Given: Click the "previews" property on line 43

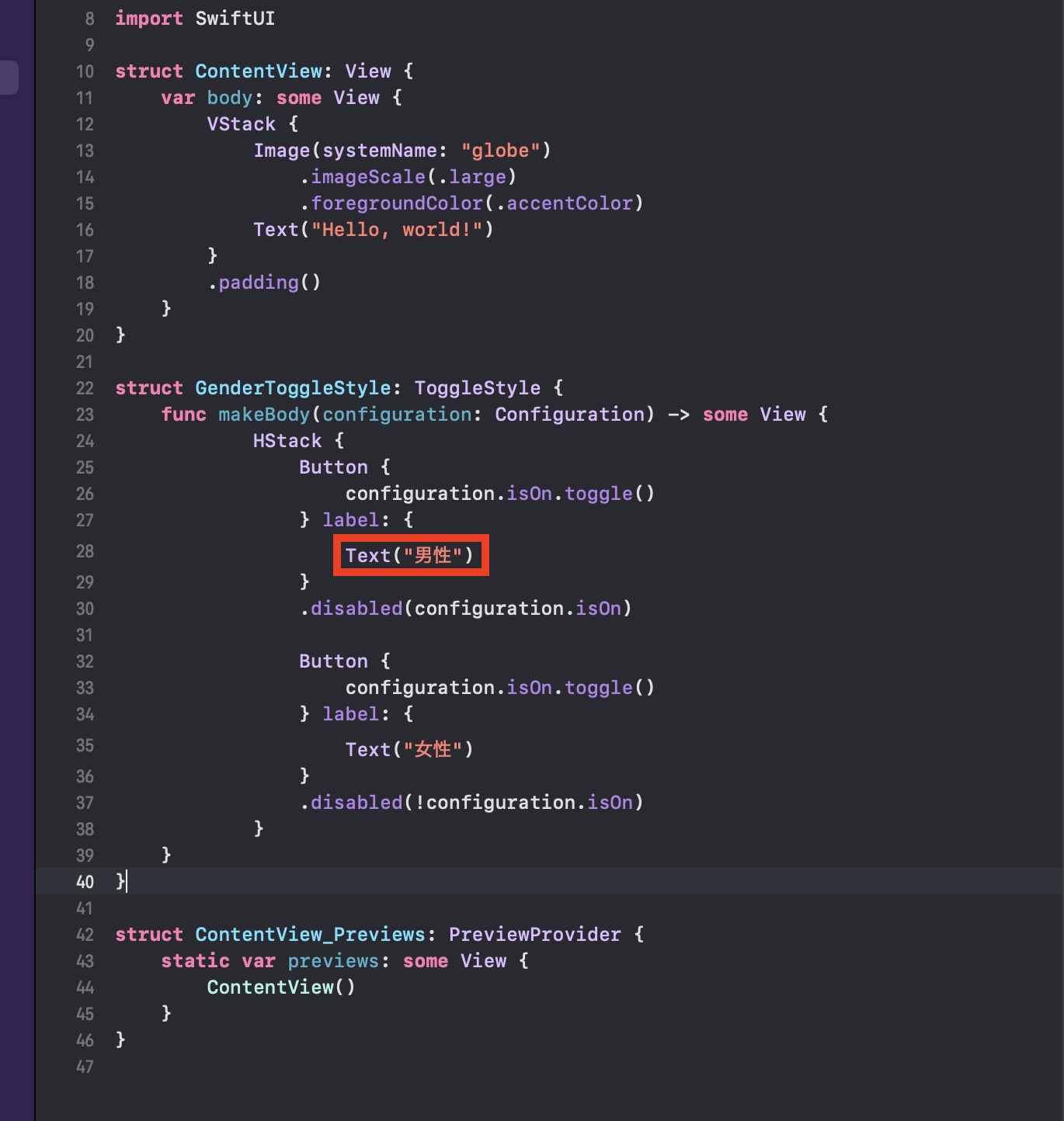Looking at the screenshot, I should coord(334,961).
